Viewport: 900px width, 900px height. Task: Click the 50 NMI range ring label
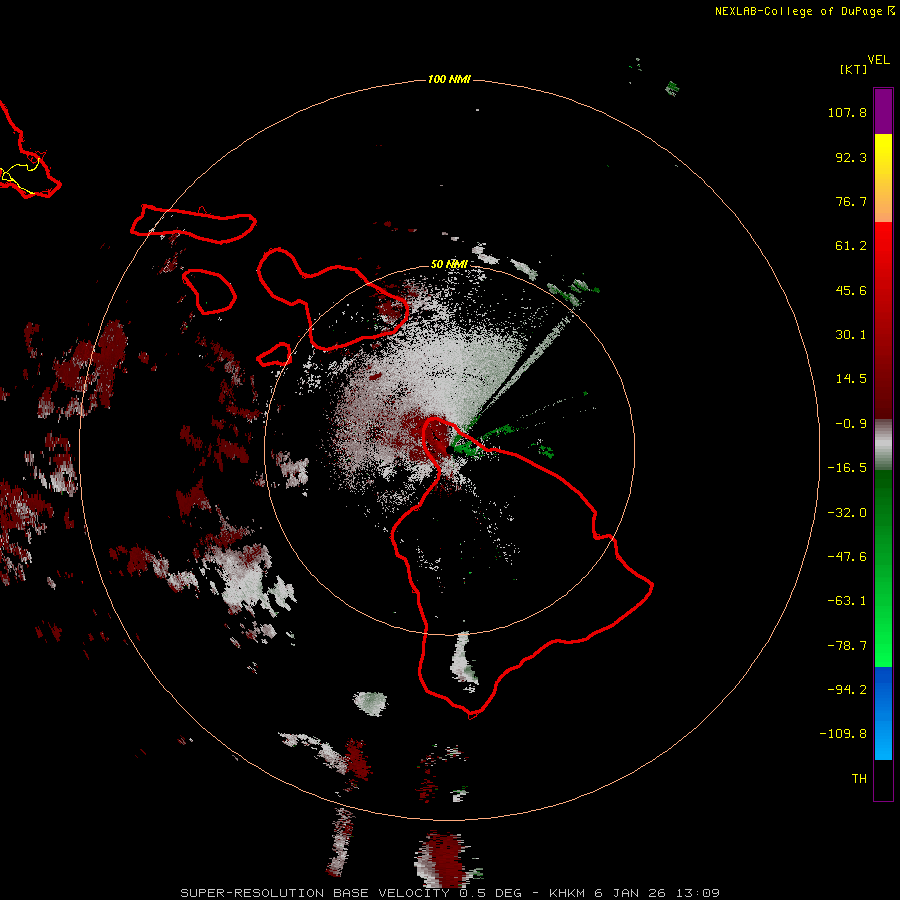[x=449, y=264]
